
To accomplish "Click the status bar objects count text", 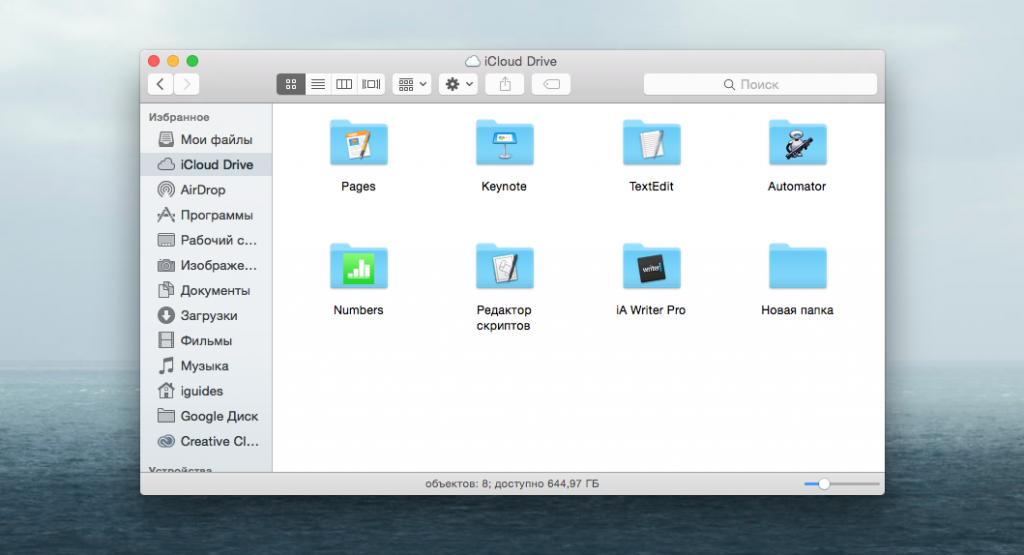I will [512, 484].
